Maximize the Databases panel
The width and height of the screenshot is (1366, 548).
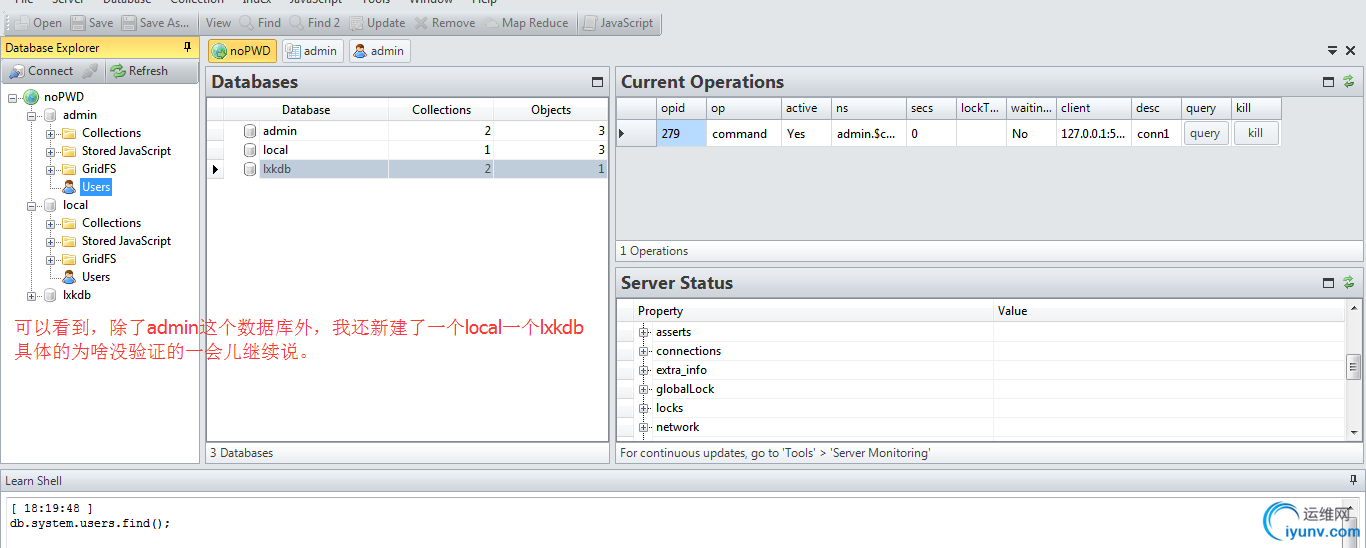click(598, 82)
